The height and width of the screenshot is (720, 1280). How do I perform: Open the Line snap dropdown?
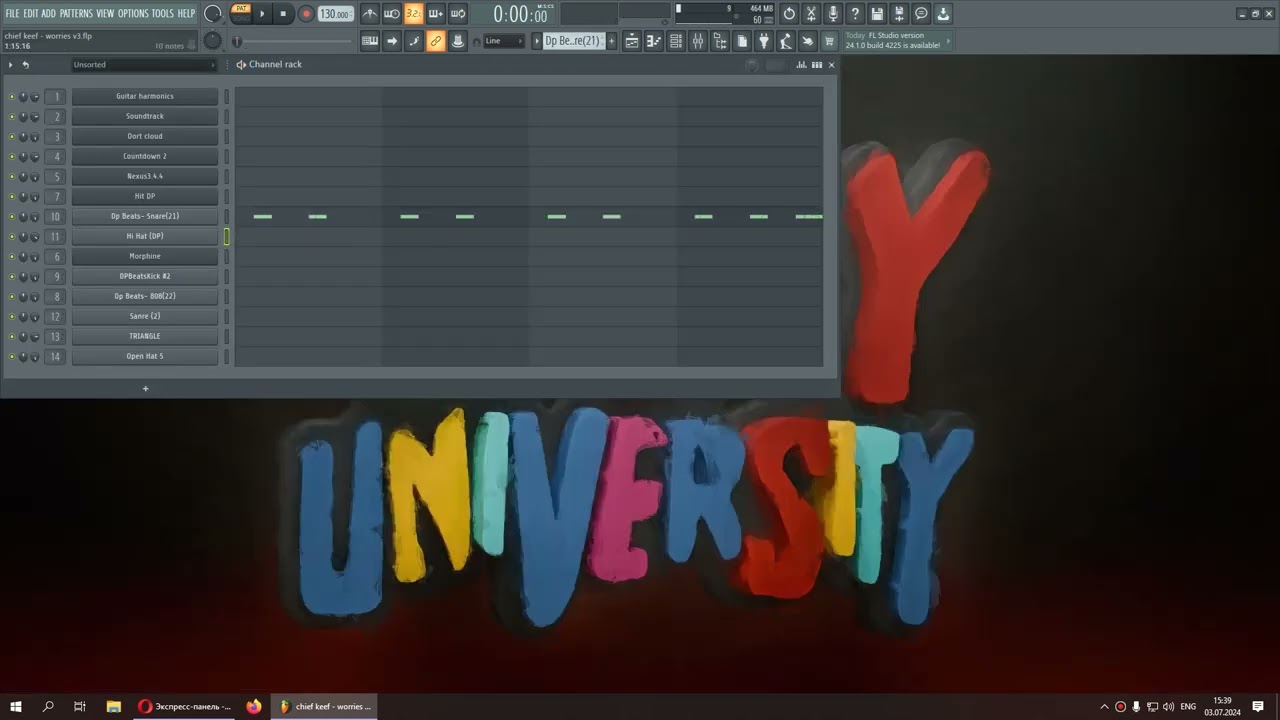pos(504,41)
